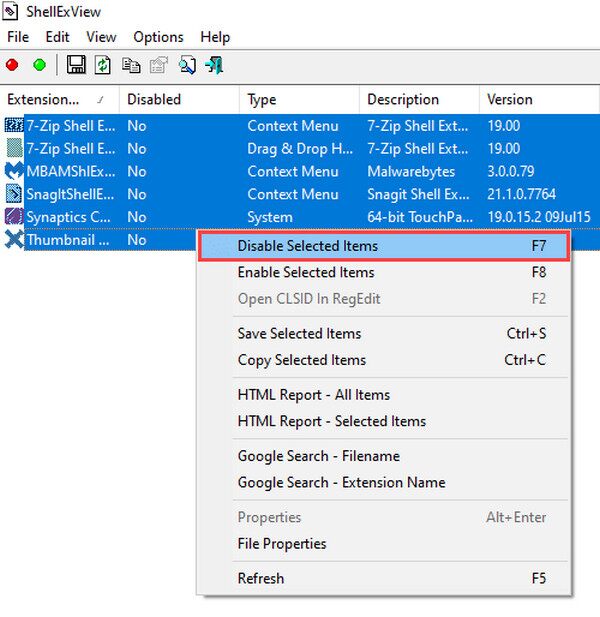Click the ShellExView title bar app icon
Viewport: 600px width, 617px height.
coord(11,11)
